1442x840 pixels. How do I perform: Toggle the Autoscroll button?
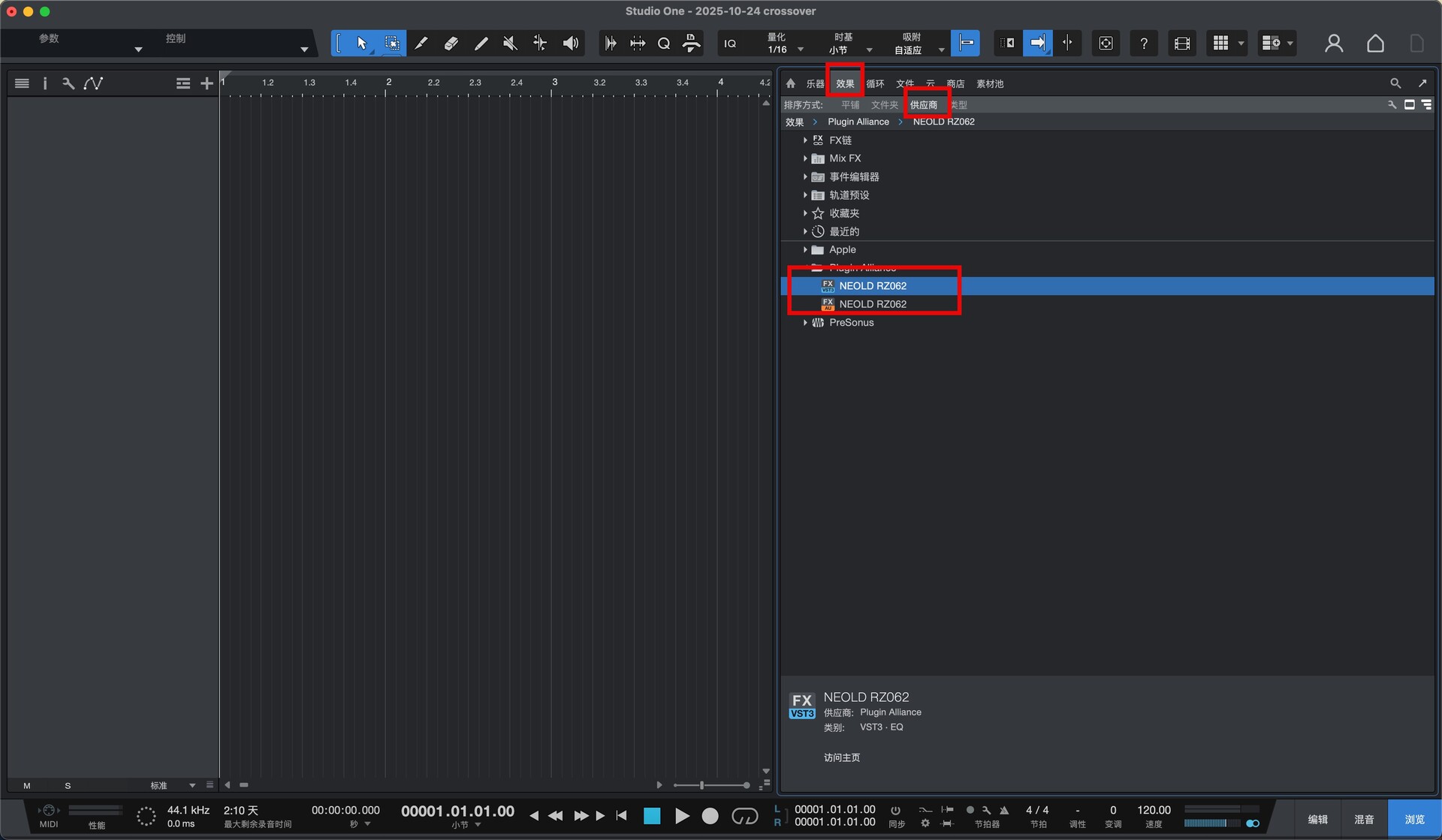click(1037, 43)
